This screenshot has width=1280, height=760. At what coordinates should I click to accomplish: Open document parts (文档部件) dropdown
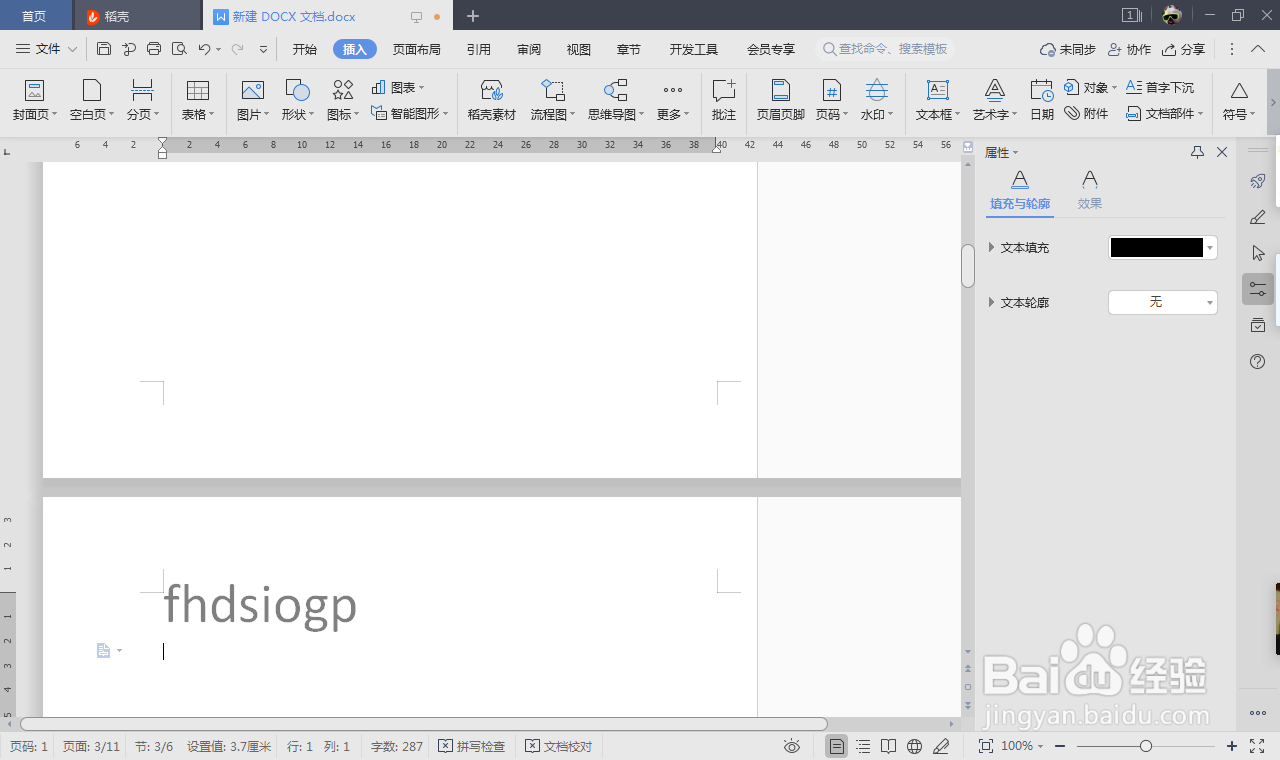coord(1165,114)
